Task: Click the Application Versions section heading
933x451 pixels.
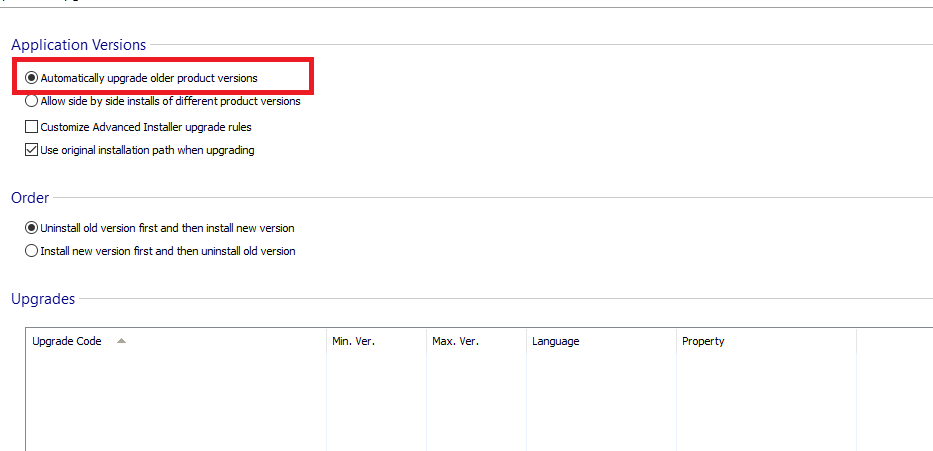Action: pos(78,45)
